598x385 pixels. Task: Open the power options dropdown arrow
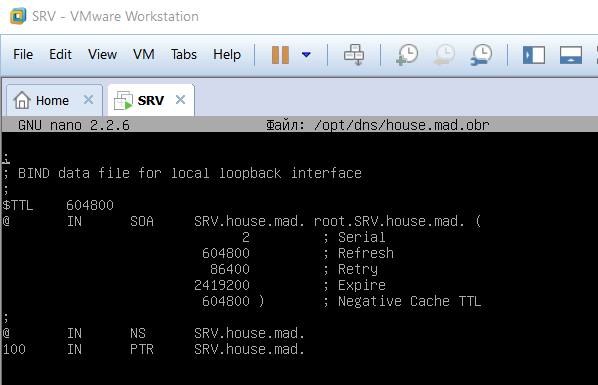point(306,55)
